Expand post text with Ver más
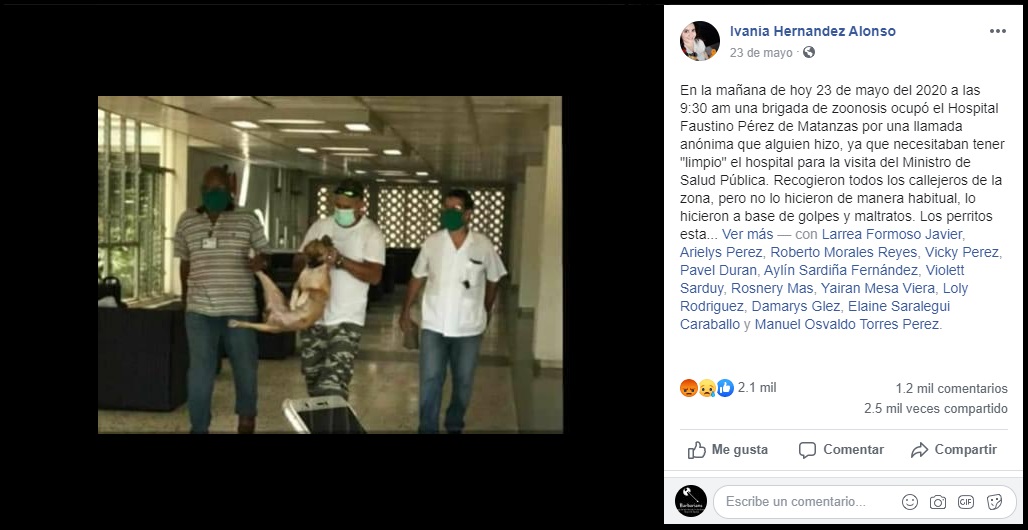 [747, 234]
